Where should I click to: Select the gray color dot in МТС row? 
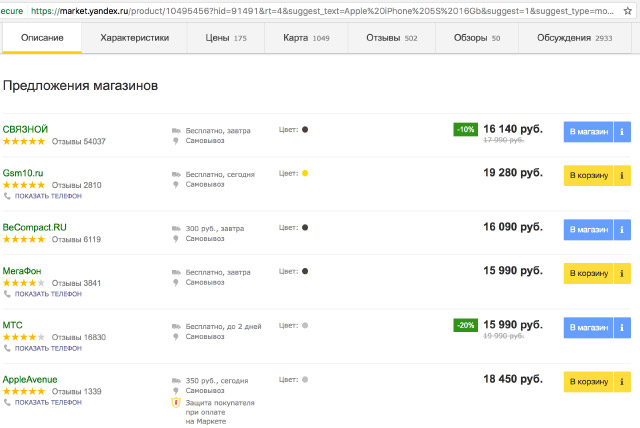pyautogui.click(x=305, y=326)
